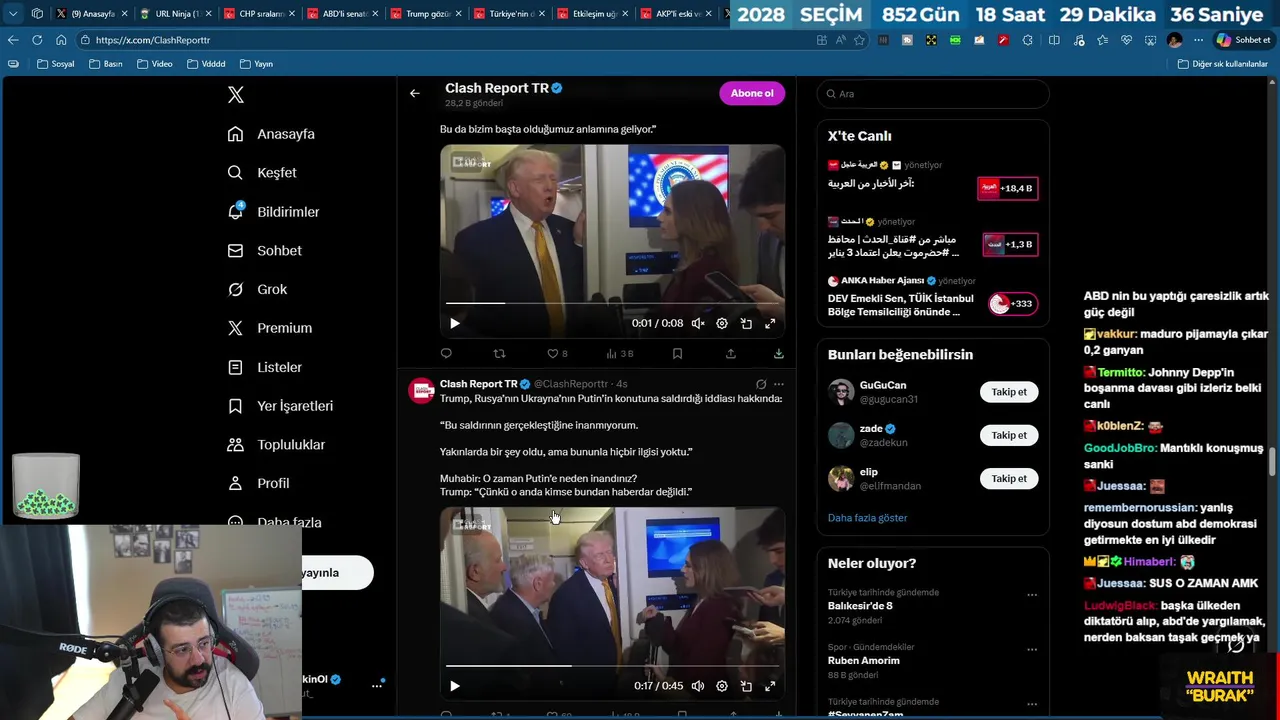
Task: Follow GuGuCan with Takip et
Action: pyautogui.click(x=1009, y=392)
